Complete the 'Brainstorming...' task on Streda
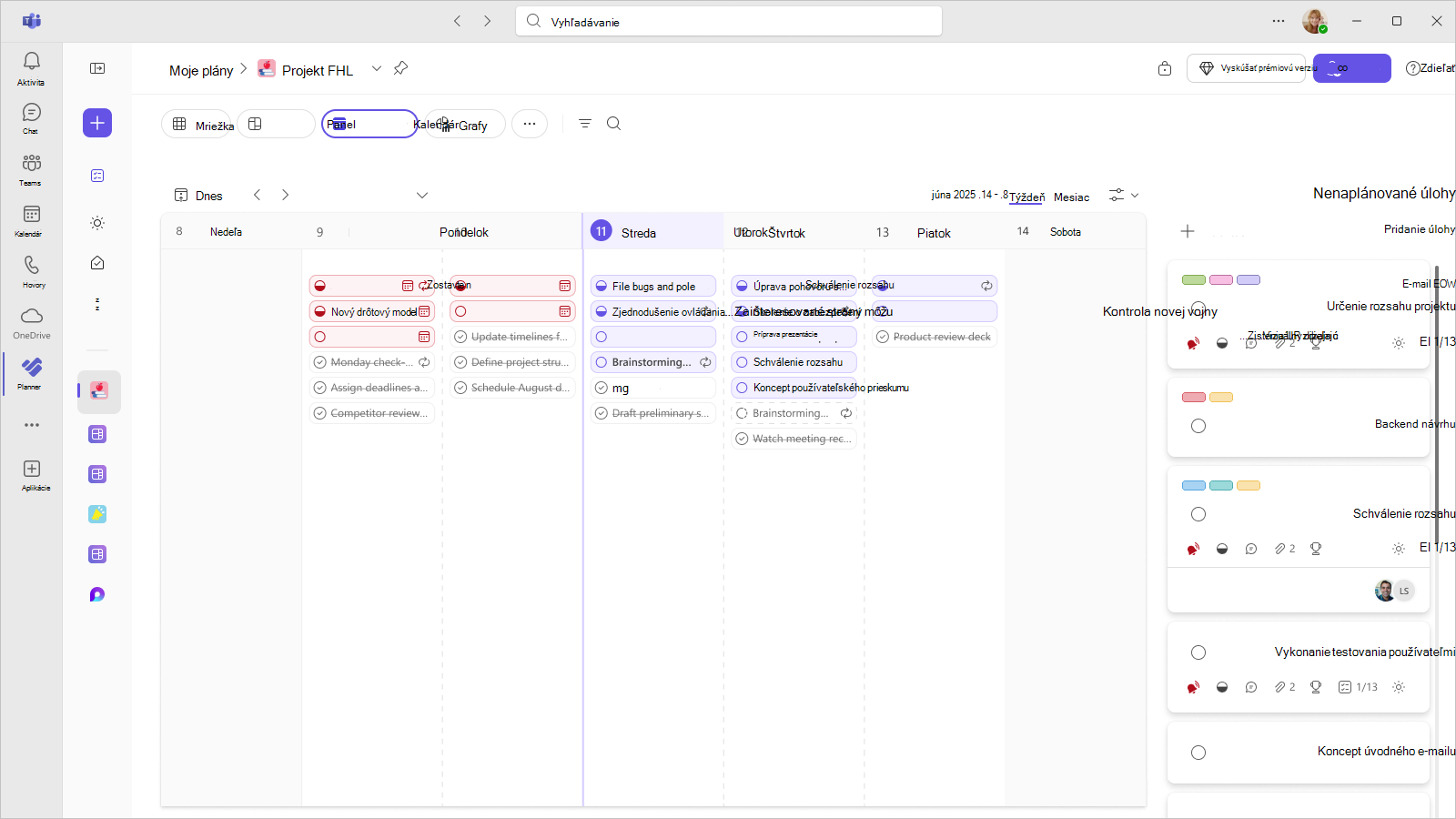 (x=602, y=362)
